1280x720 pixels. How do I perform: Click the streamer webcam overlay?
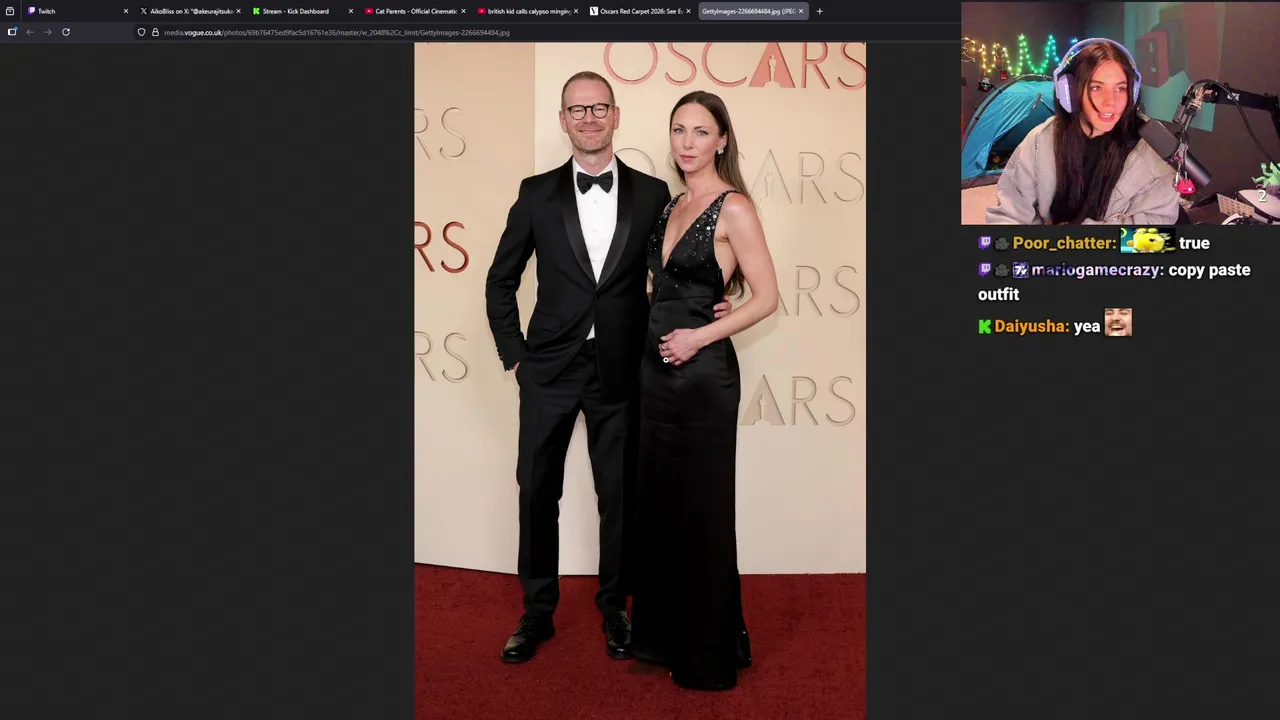[1120, 113]
